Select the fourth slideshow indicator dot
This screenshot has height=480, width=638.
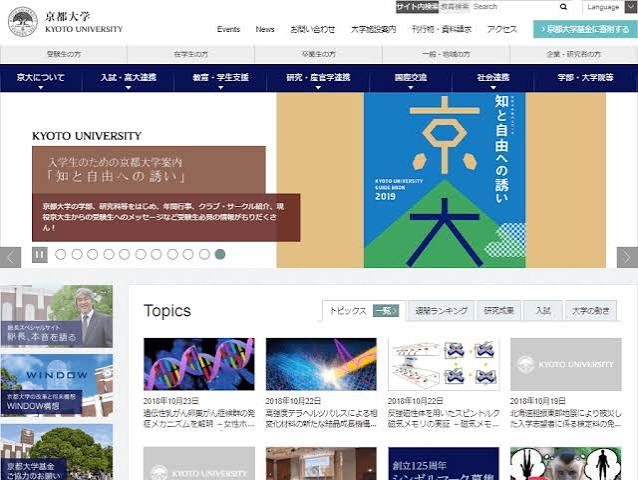pos(109,255)
